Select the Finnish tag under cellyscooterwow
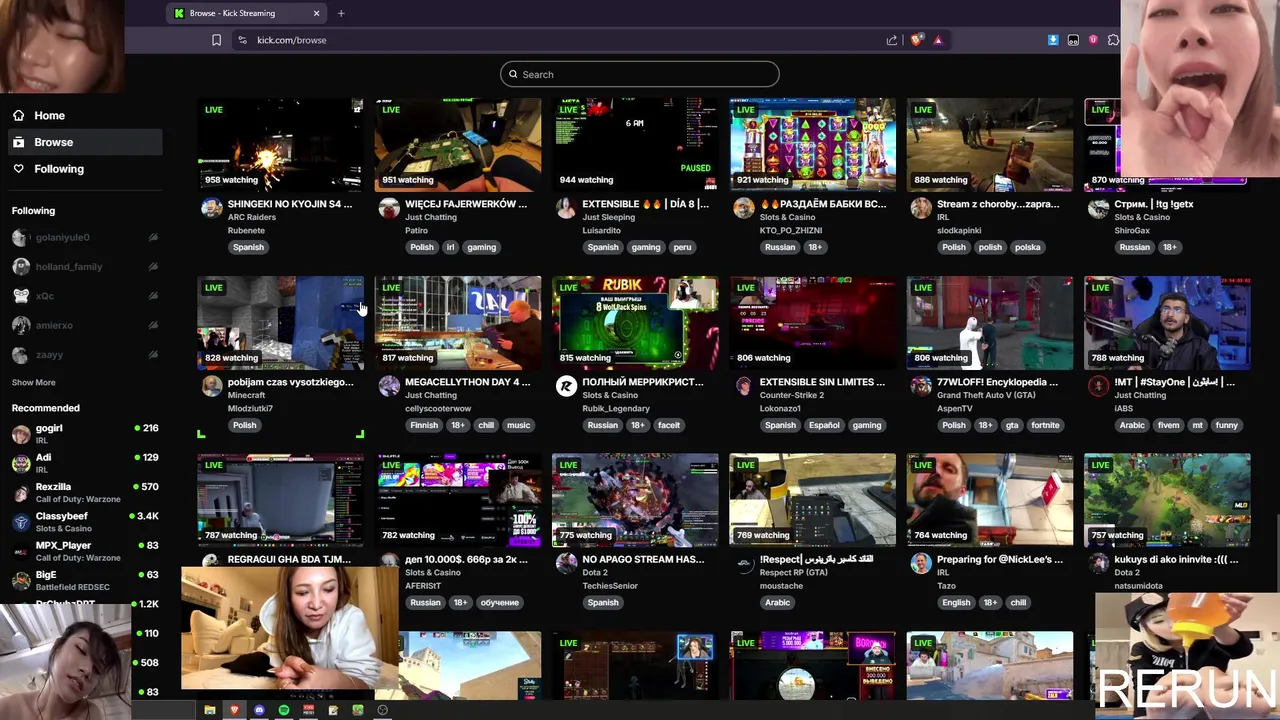The width and height of the screenshot is (1280, 720). [424, 425]
